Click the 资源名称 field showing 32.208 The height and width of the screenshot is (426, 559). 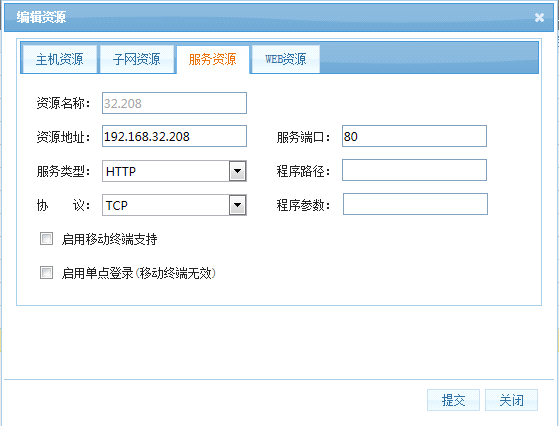point(174,103)
